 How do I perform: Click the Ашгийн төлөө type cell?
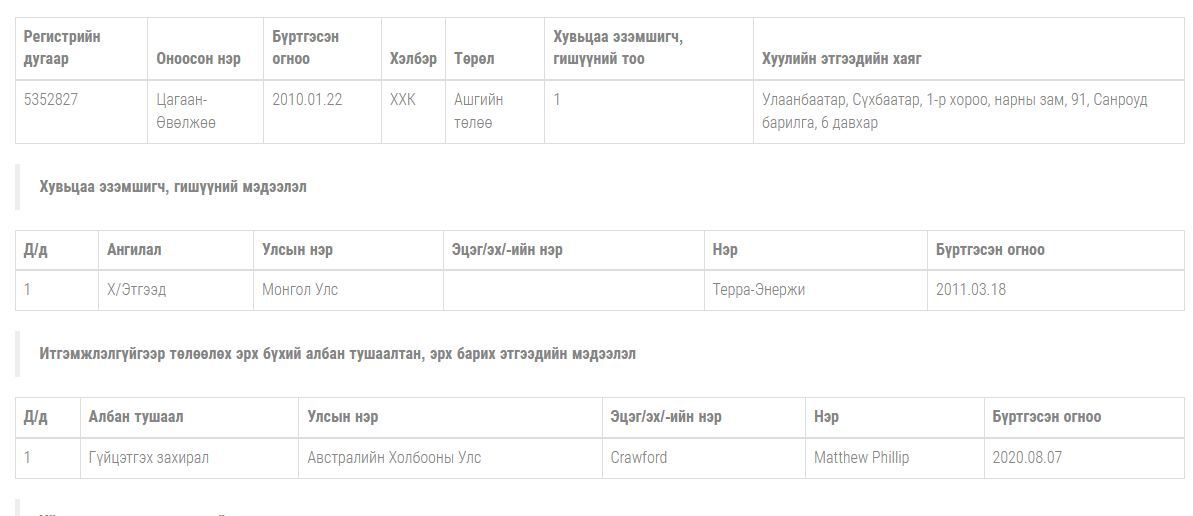tap(479, 111)
